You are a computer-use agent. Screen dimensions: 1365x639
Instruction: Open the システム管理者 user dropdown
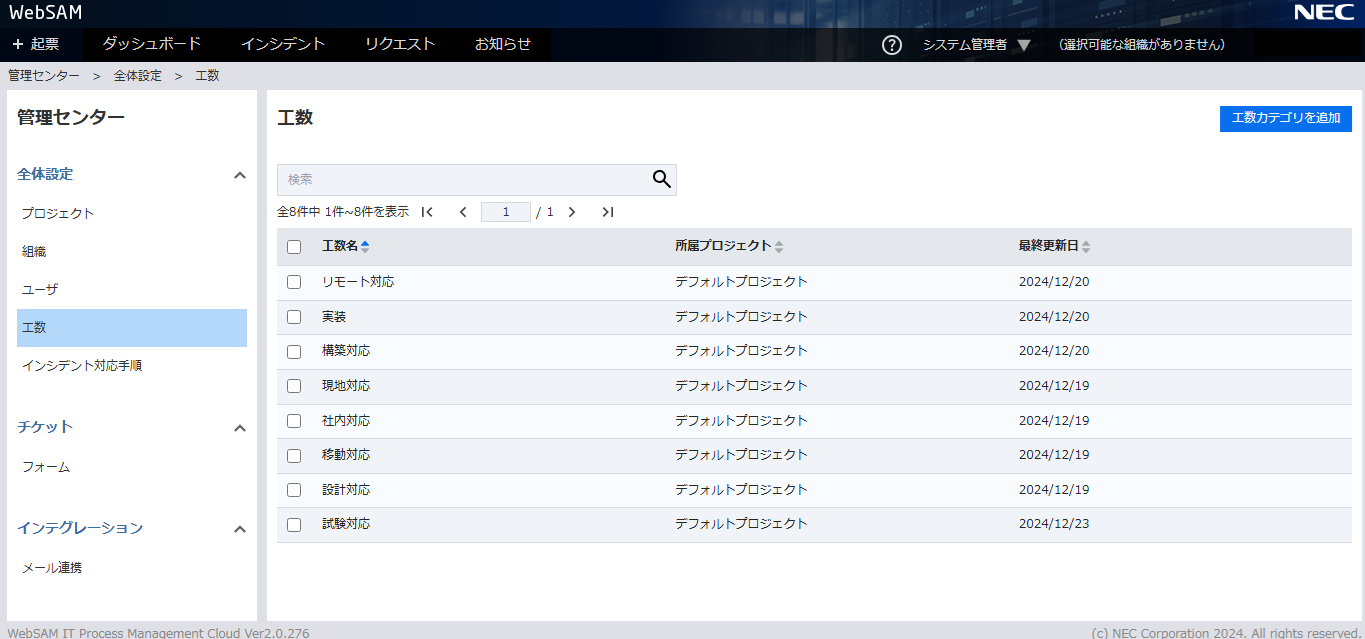click(x=975, y=45)
